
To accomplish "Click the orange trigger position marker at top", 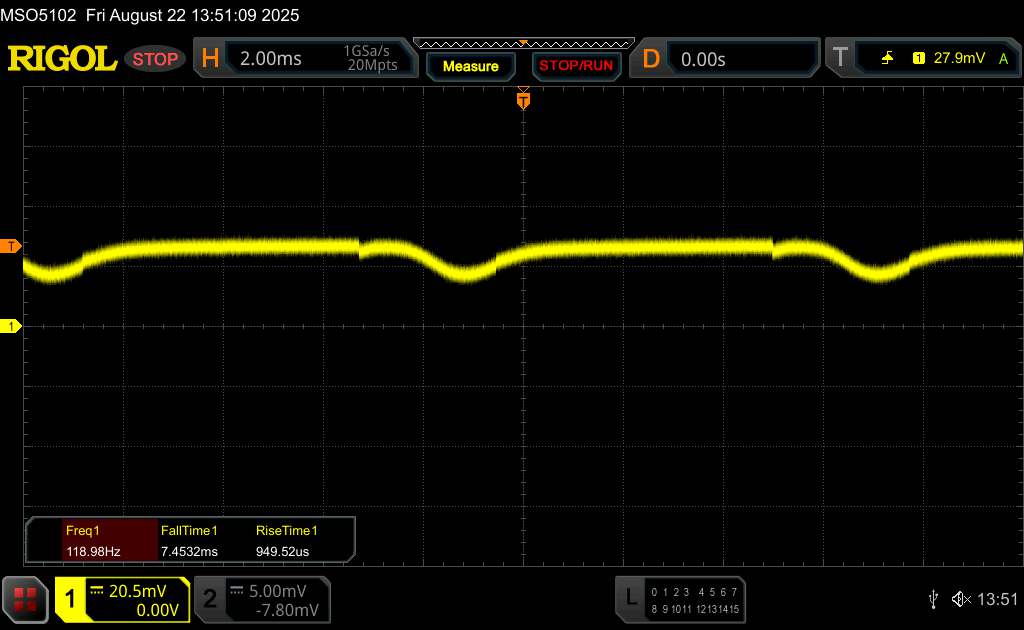I will coord(522,100).
